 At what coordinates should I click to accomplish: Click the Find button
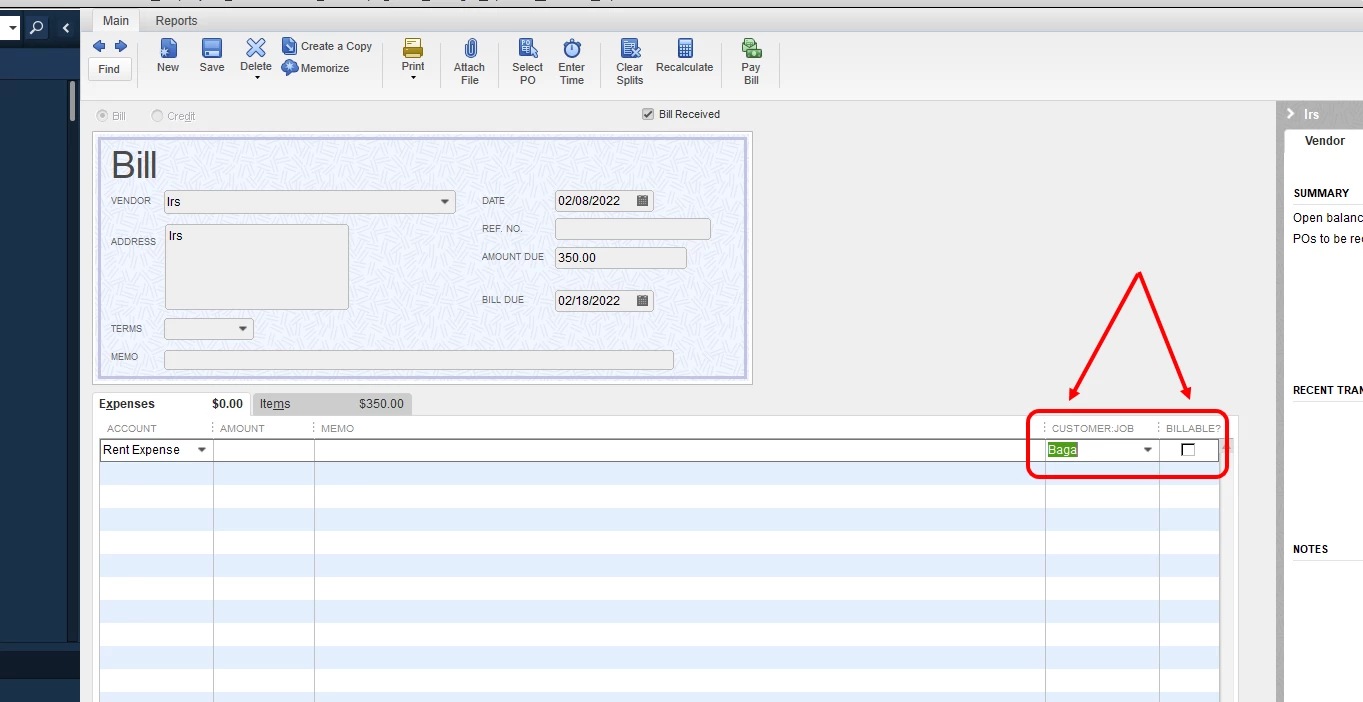[x=109, y=69]
